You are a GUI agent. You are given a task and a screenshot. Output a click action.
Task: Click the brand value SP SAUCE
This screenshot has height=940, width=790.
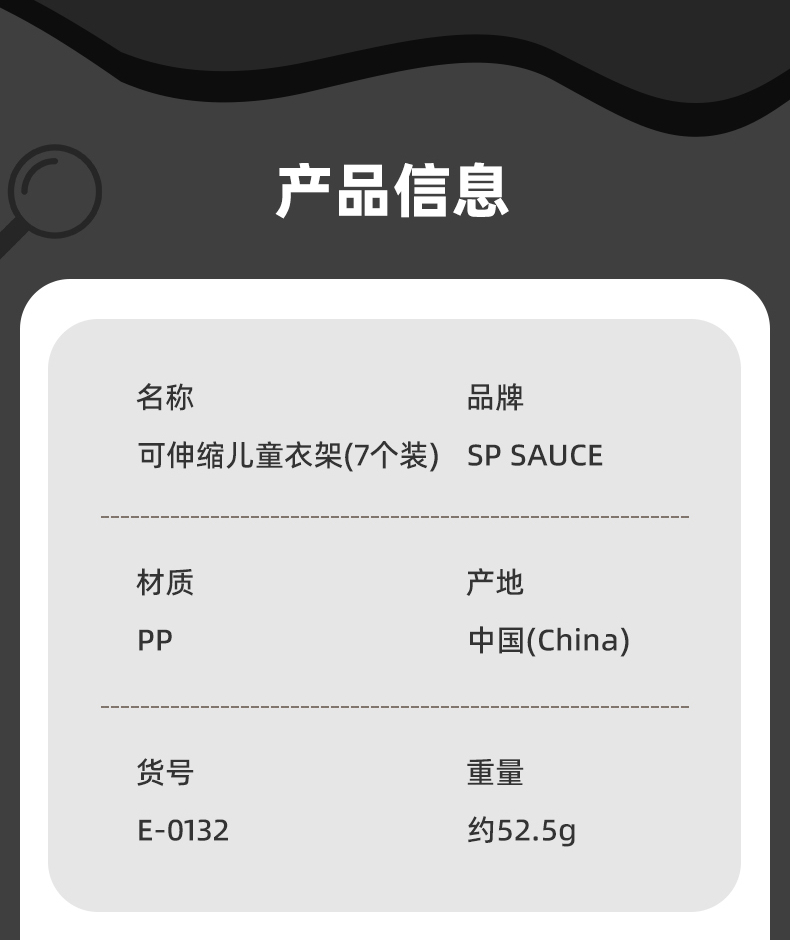click(x=535, y=456)
